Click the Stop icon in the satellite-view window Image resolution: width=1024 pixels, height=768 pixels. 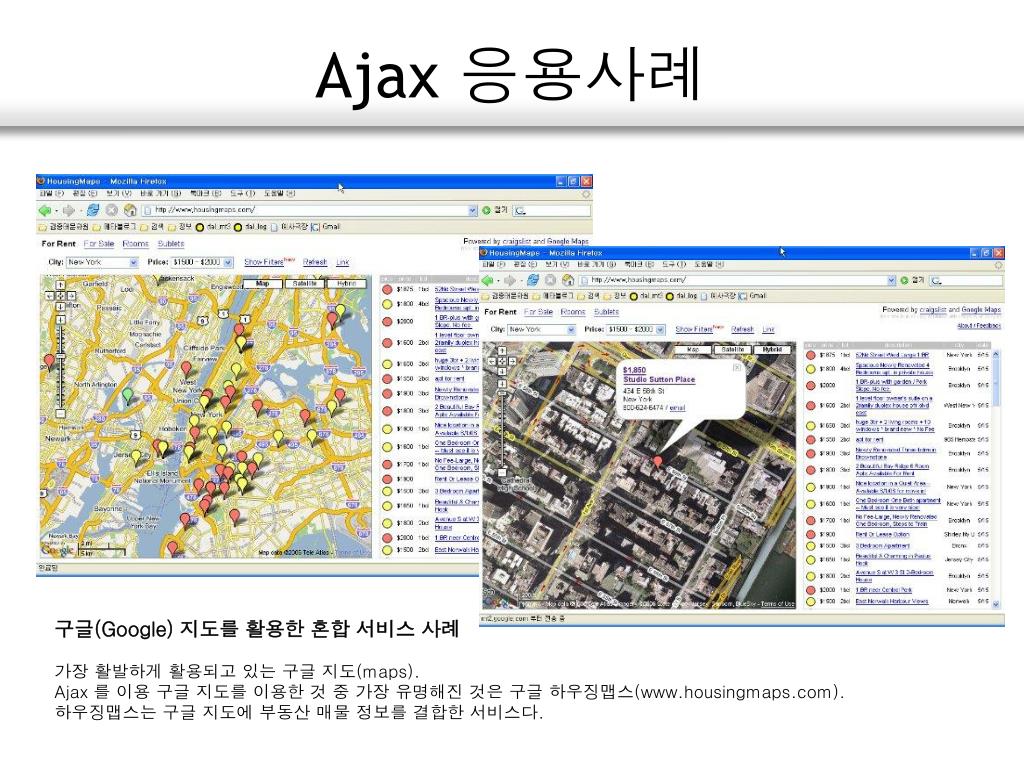coord(551,280)
